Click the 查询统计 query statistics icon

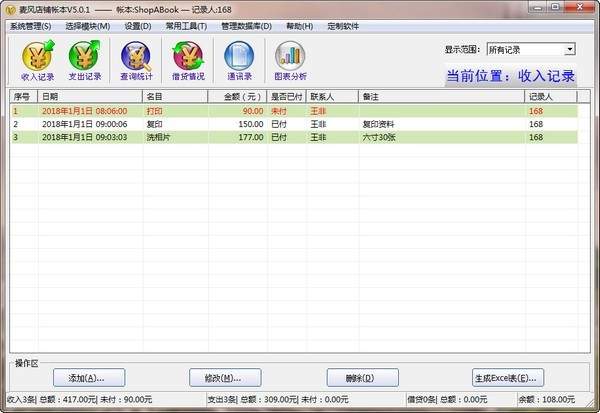(x=136, y=60)
